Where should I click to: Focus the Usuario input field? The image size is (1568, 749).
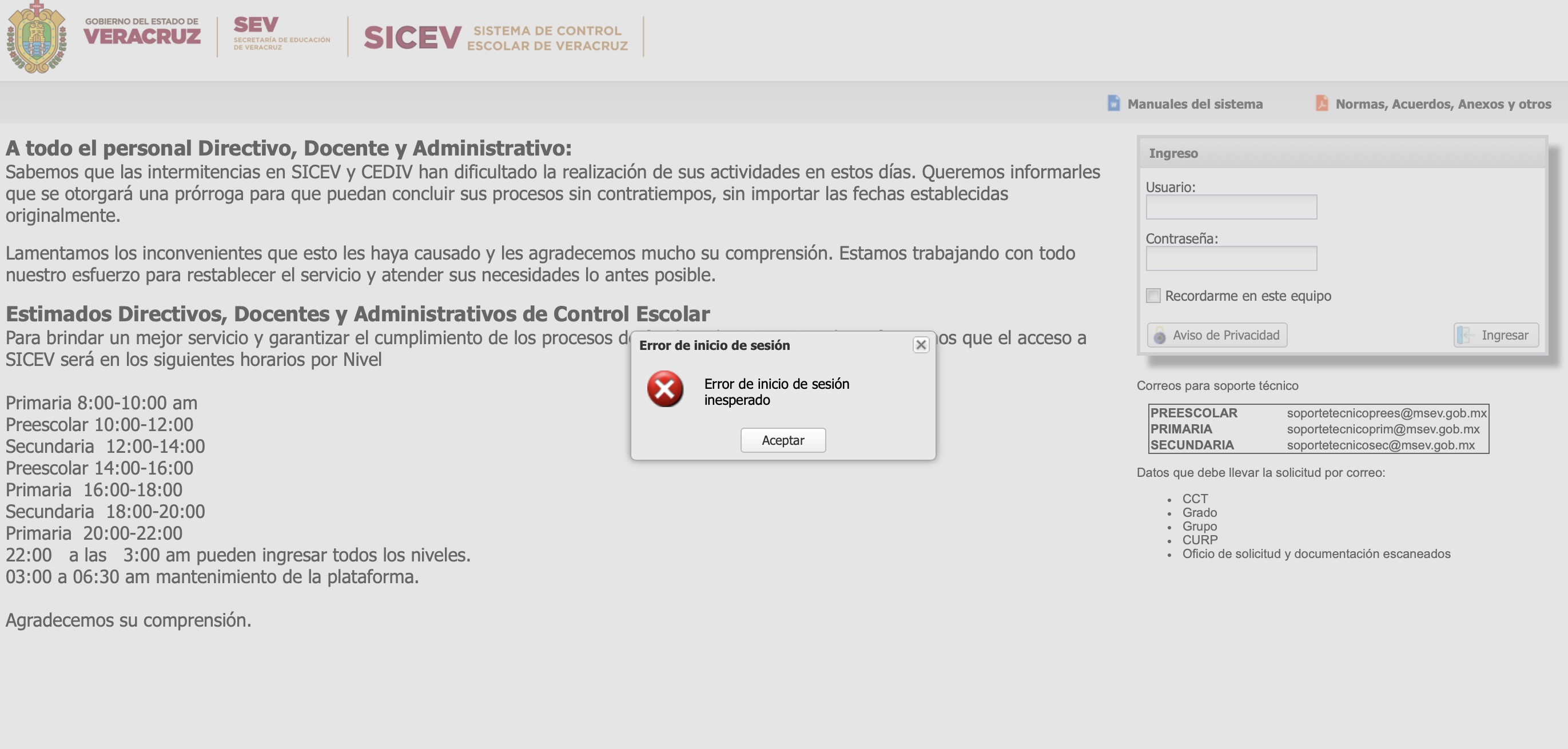click(x=1231, y=207)
